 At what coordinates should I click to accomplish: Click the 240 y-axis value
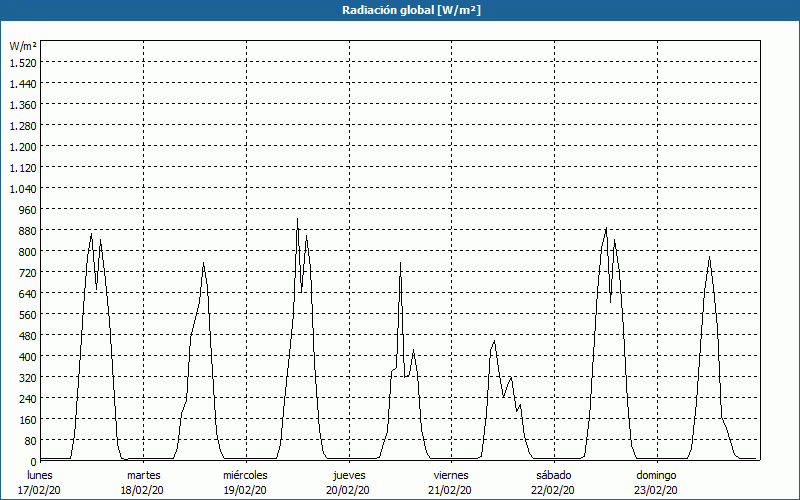28,398
